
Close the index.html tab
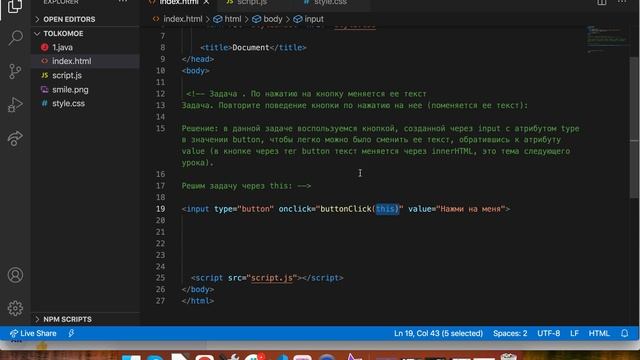click(206, 2)
